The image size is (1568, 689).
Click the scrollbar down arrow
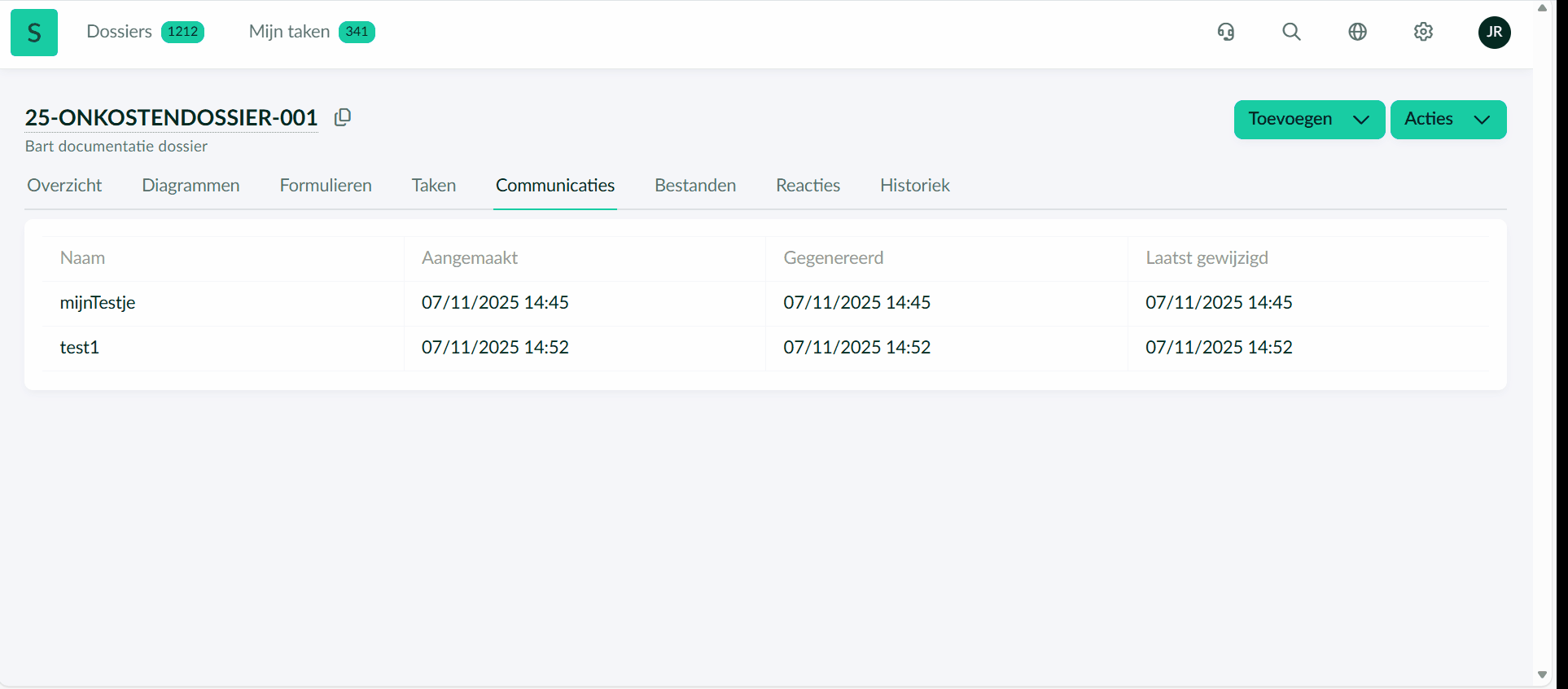pos(1542,674)
